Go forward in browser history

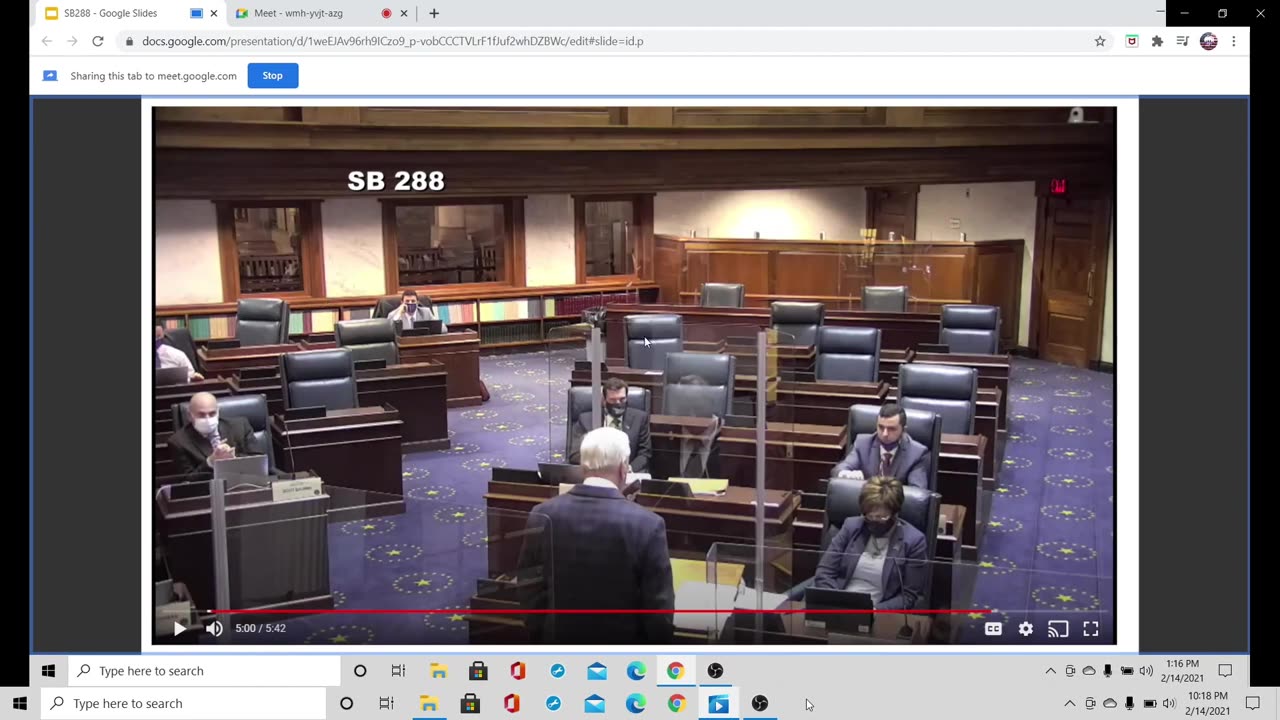(x=72, y=41)
